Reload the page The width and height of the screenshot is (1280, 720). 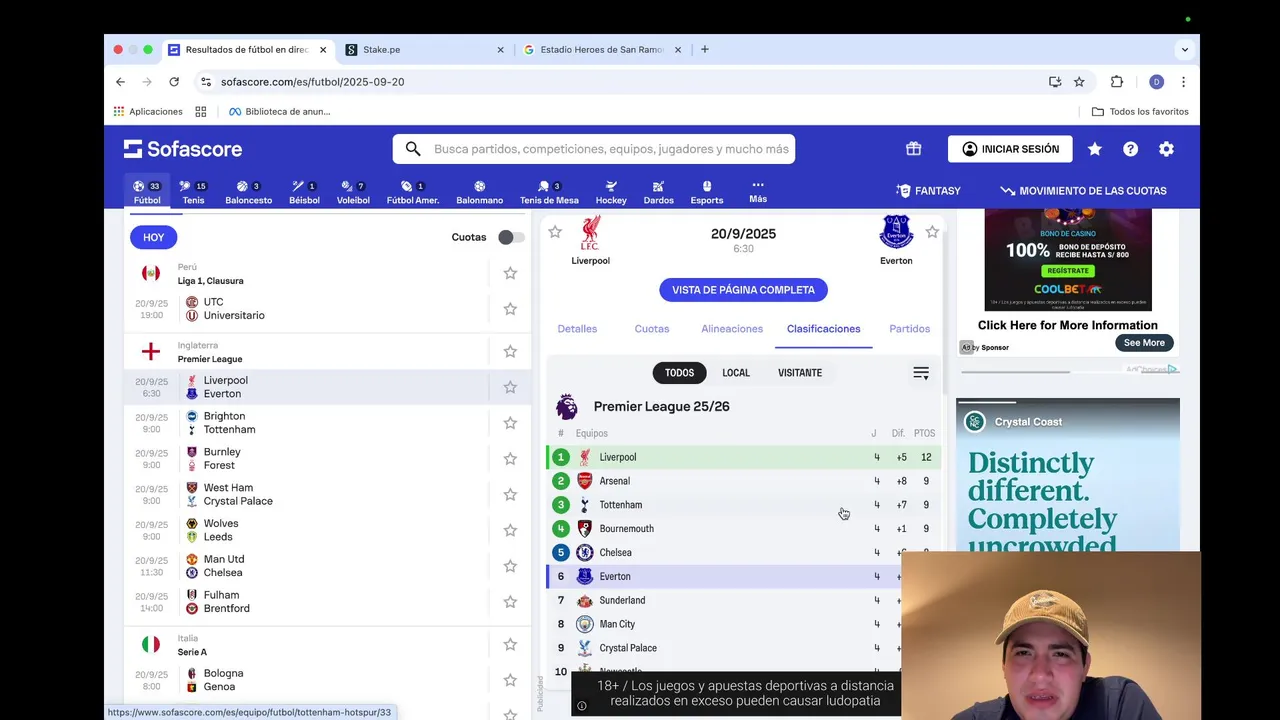(174, 82)
